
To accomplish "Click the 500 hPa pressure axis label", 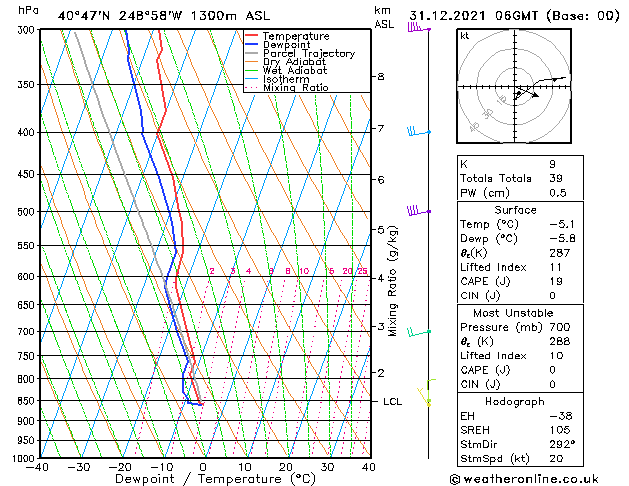I will (x=26, y=212).
